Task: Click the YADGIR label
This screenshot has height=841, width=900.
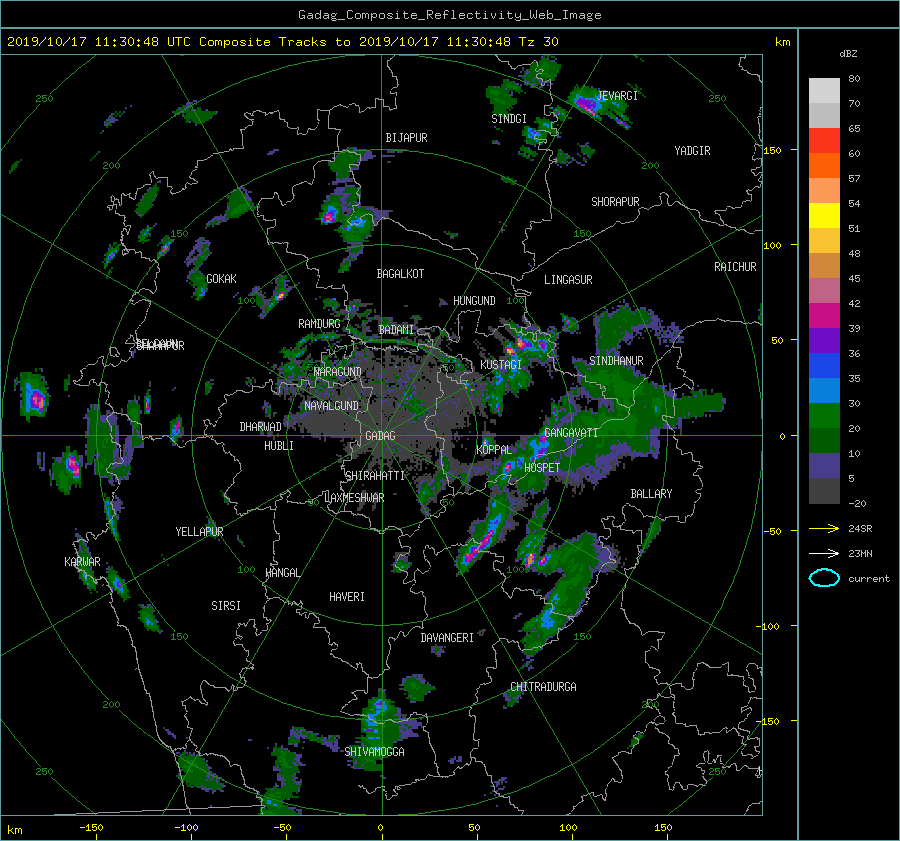Action: [x=692, y=151]
